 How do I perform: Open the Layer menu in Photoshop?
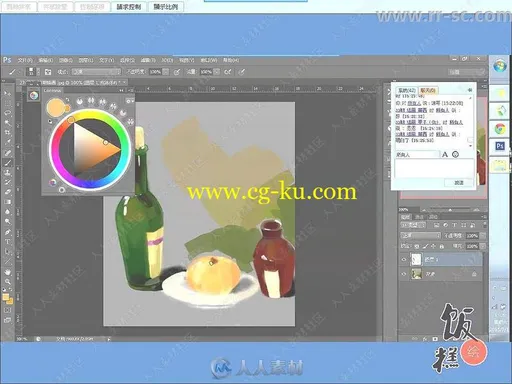click(x=86, y=60)
